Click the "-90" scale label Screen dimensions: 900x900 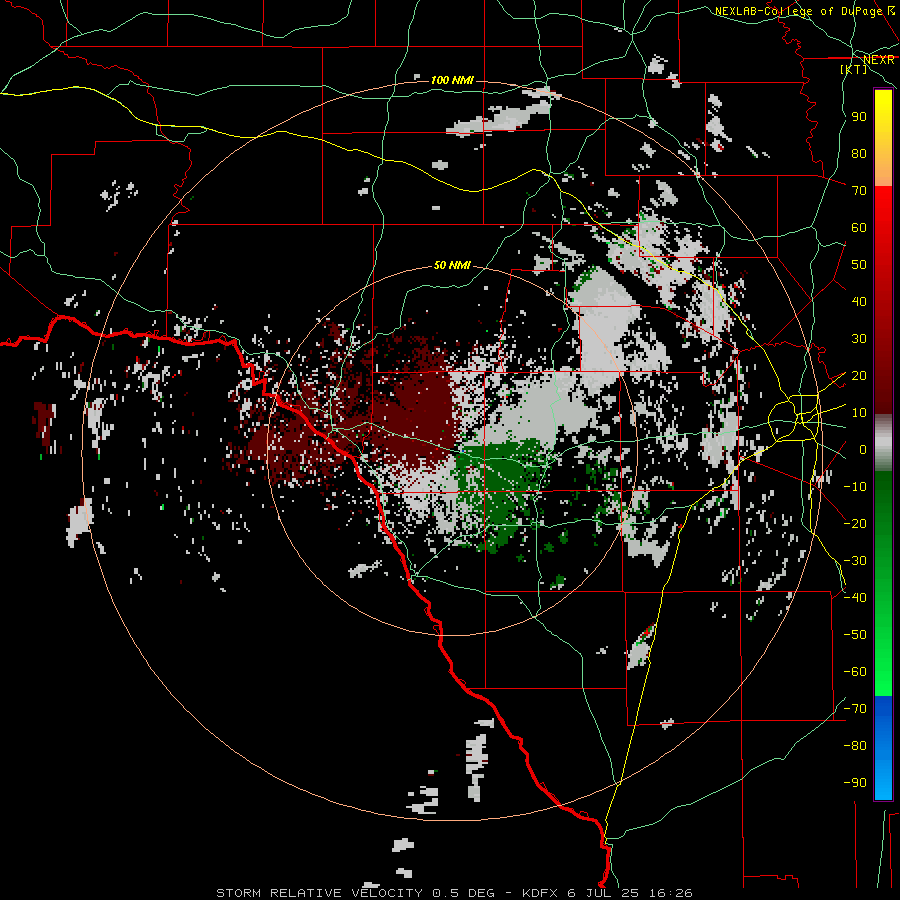pos(855,783)
